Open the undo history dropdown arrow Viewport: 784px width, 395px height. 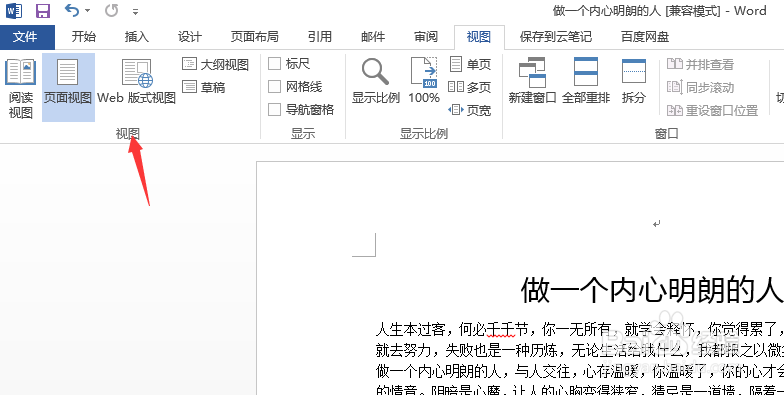point(88,10)
